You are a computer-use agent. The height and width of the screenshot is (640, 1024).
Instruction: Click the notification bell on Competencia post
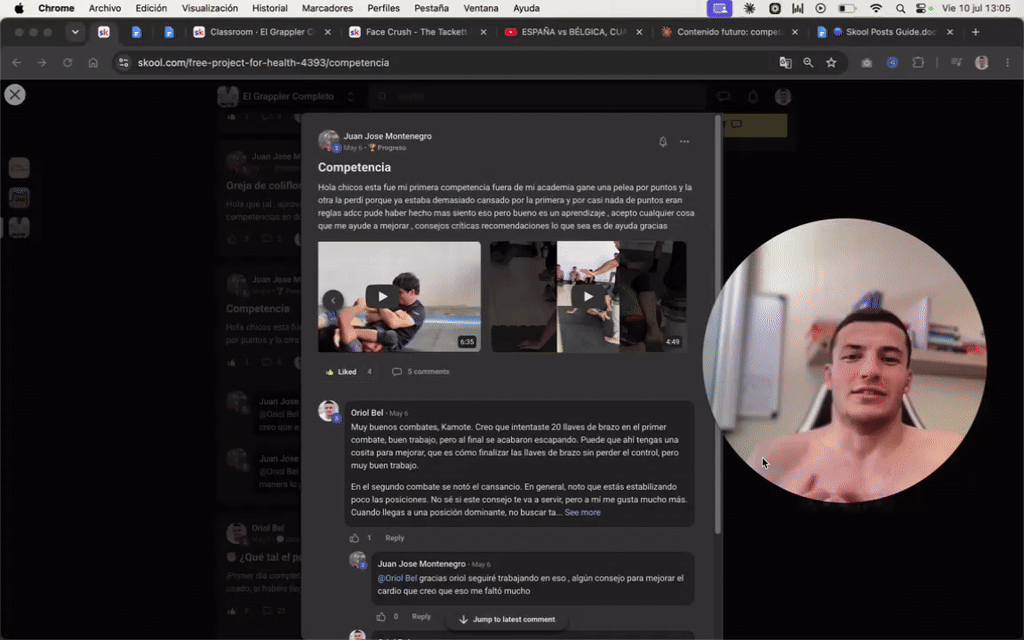[x=663, y=142]
